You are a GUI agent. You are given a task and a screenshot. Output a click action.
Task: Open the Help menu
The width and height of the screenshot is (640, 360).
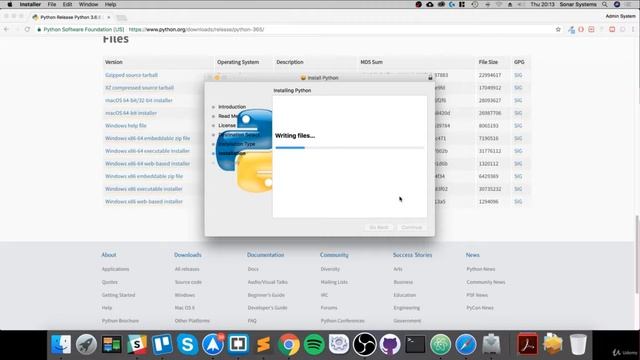click(111, 4)
